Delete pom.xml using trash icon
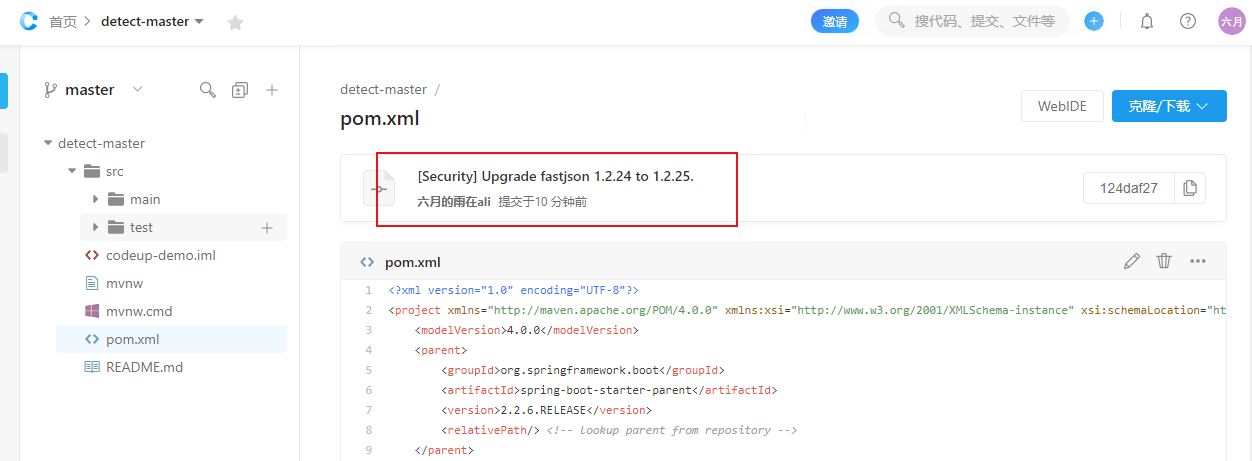 coord(1164,261)
